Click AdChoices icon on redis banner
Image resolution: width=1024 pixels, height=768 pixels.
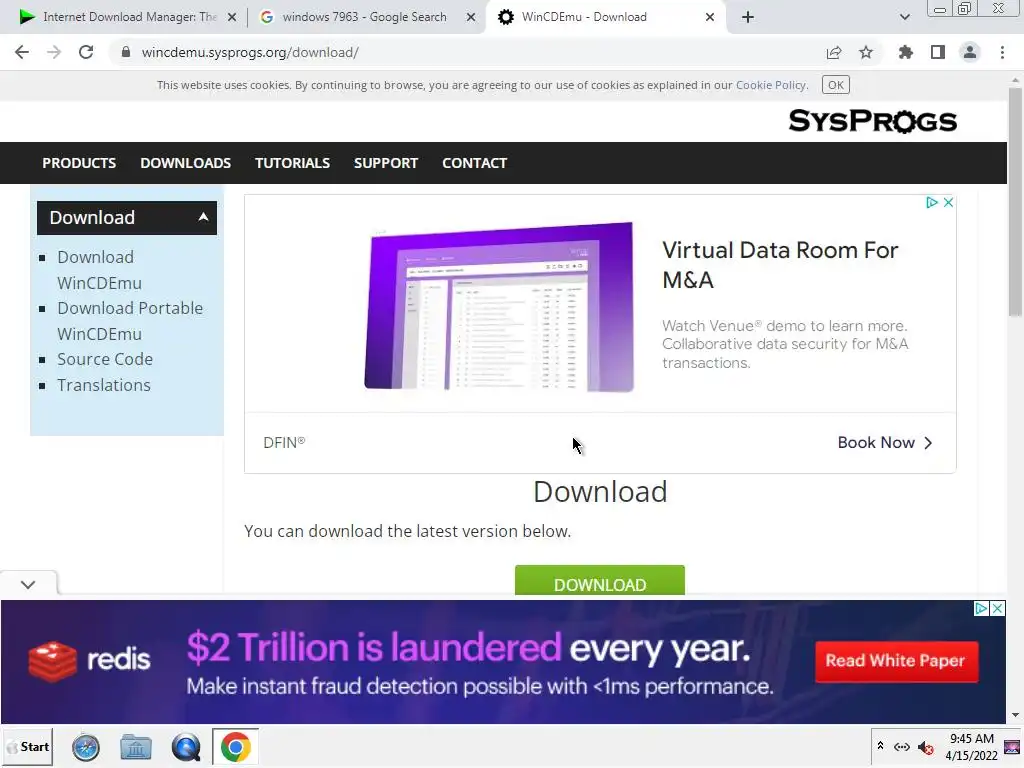[981, 609]
